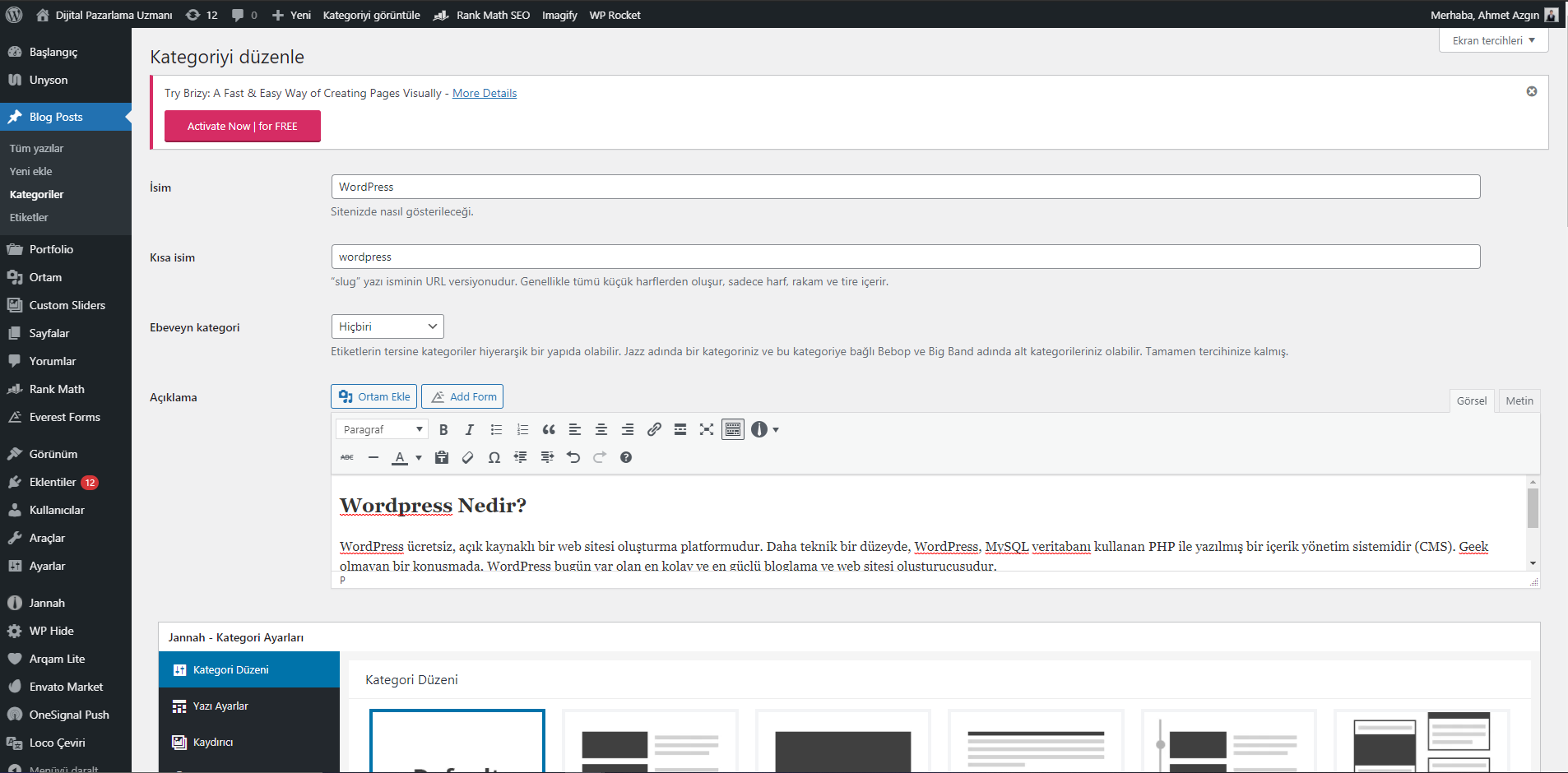Viewport: 1568px width, 773px height.
Task: Open Eklentiler plugins menu in sidebar
Action: coord(66,482)
